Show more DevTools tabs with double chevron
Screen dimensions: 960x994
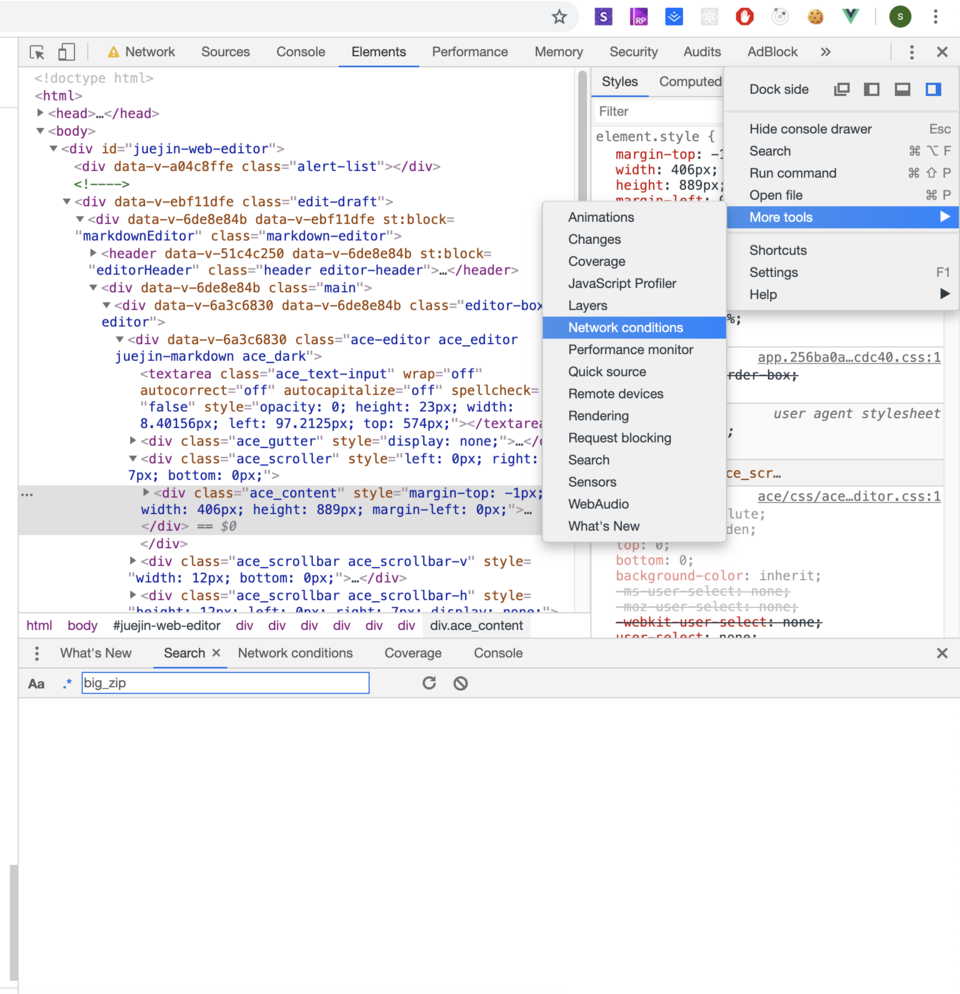[825, 52]
